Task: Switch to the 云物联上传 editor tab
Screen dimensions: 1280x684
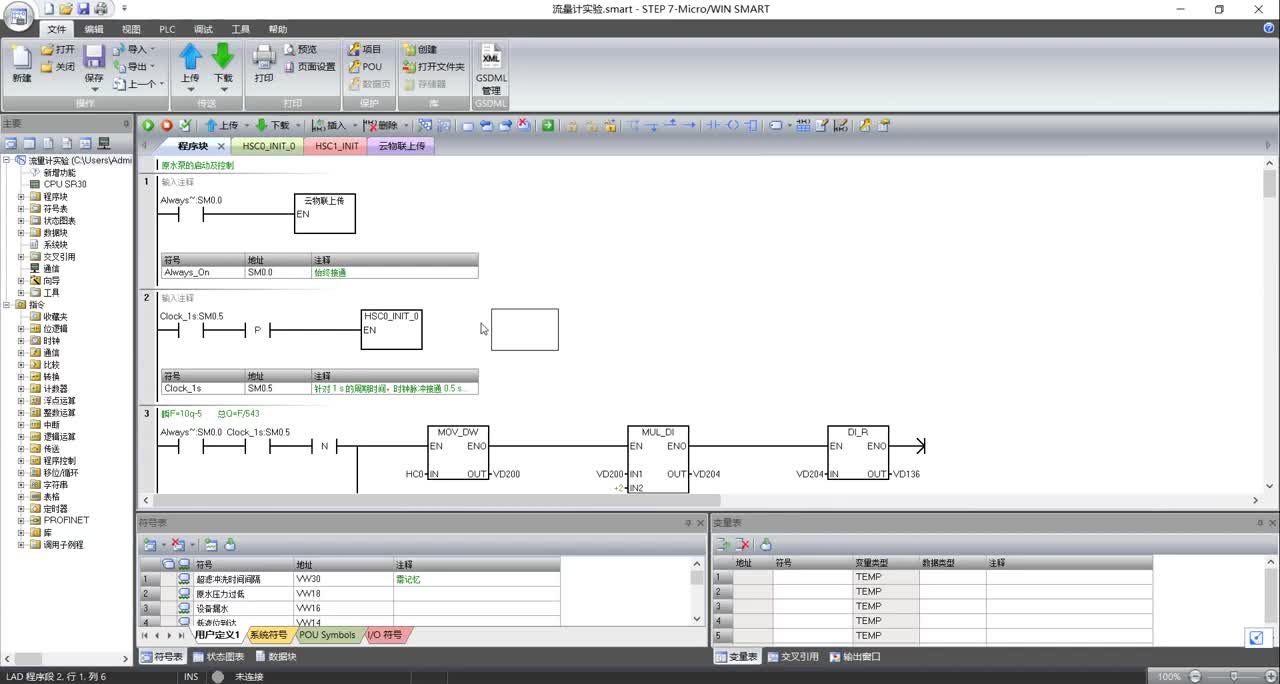Action: (402, 146)
